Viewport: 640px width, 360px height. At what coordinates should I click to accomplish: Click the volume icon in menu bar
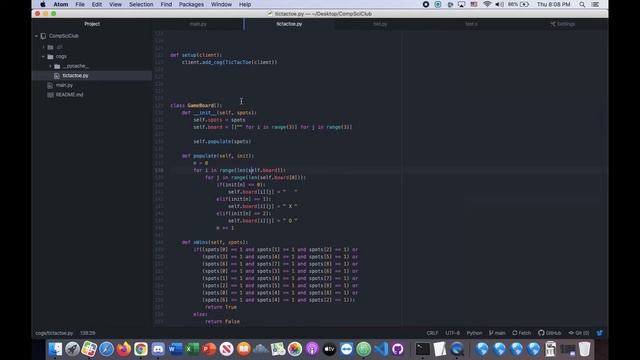coord(499,4)
